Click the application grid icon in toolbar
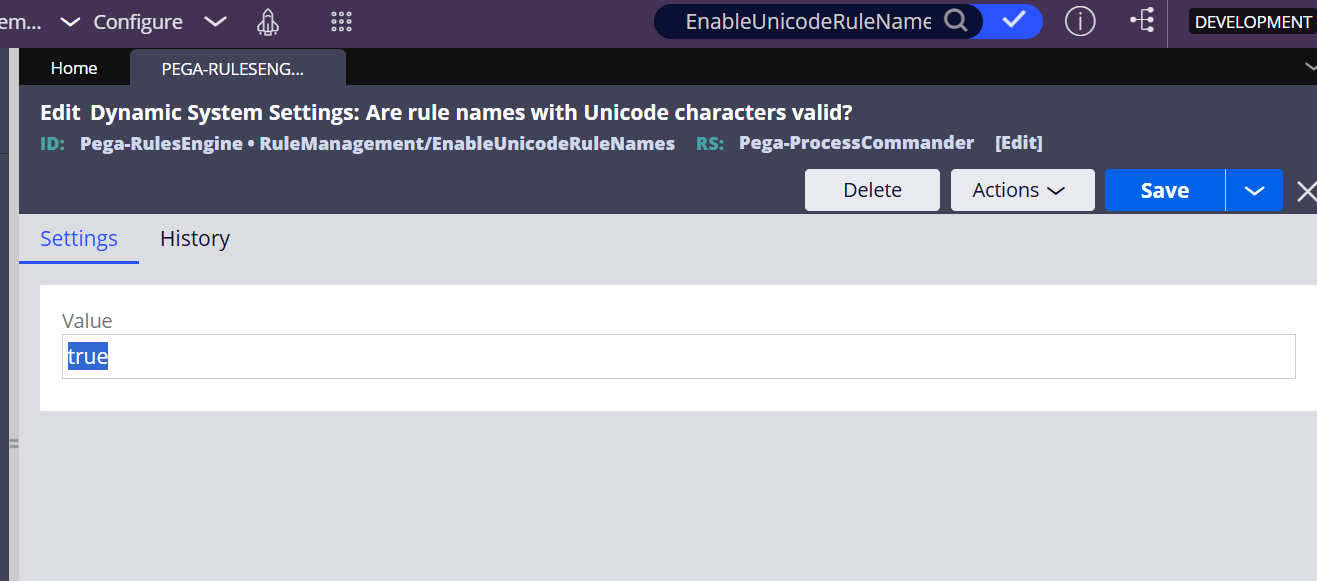Viewport: 1317px width, 581px height. 340,22
